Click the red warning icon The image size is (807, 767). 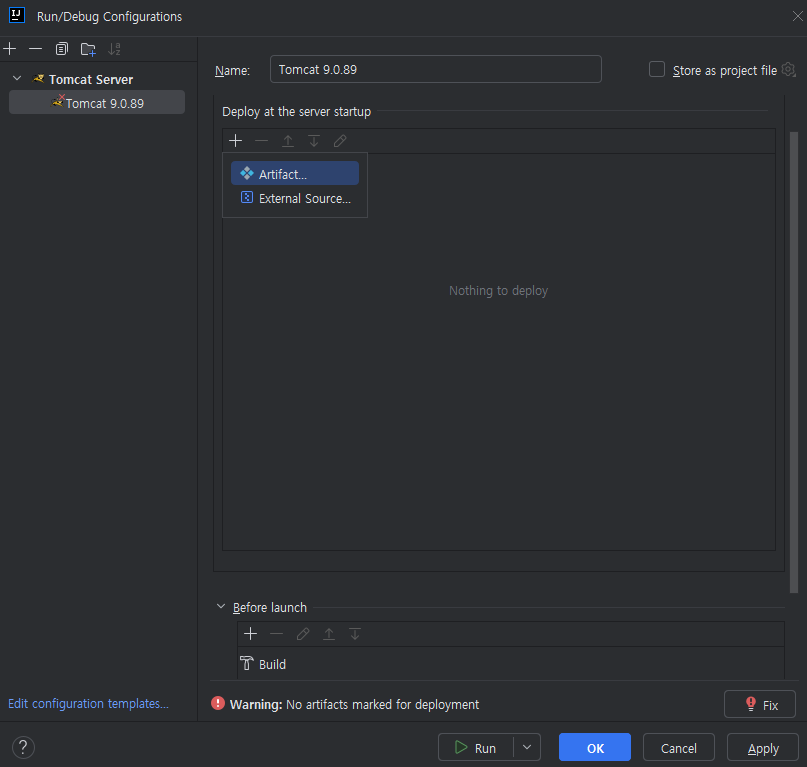[x=218, y=703]
